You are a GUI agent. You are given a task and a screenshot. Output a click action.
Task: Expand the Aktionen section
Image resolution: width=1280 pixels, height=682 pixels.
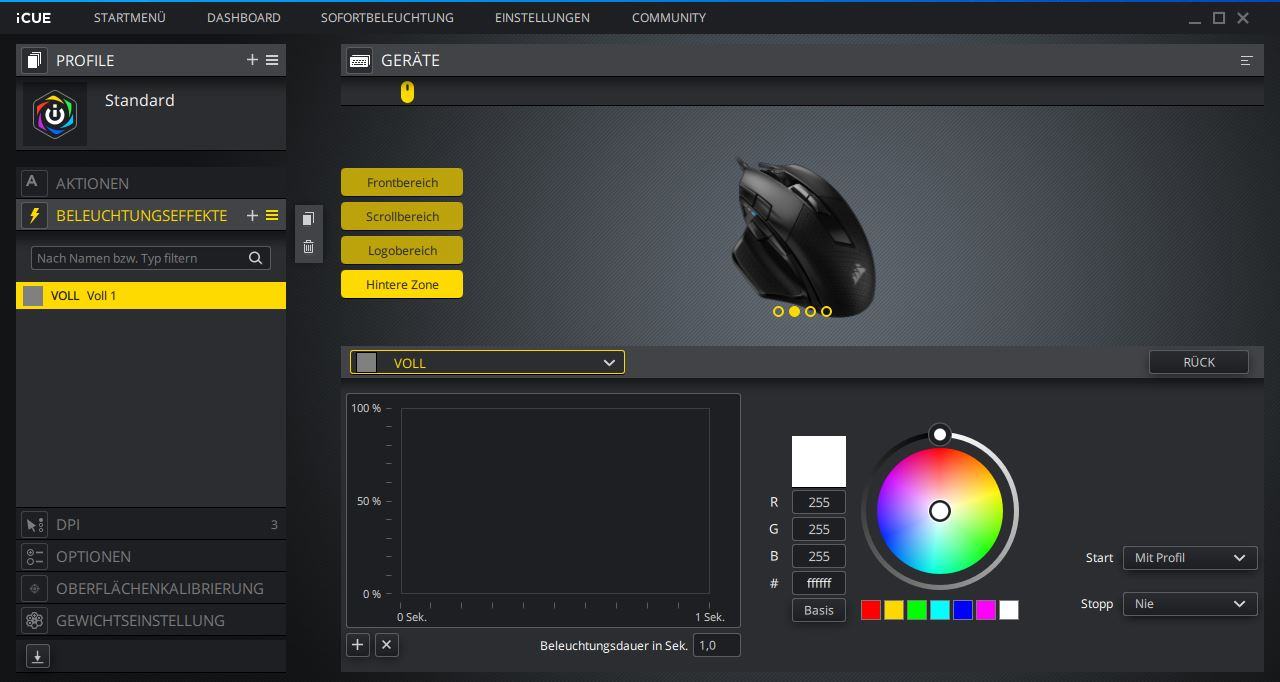pos(151,184)
